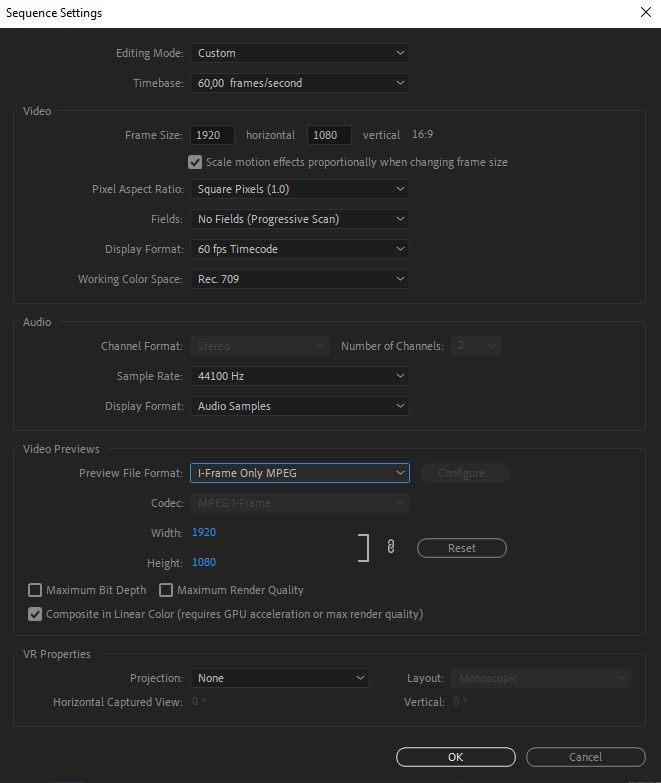
Task: Click the preview Width value 1920
Action: (x=204, y=532)
